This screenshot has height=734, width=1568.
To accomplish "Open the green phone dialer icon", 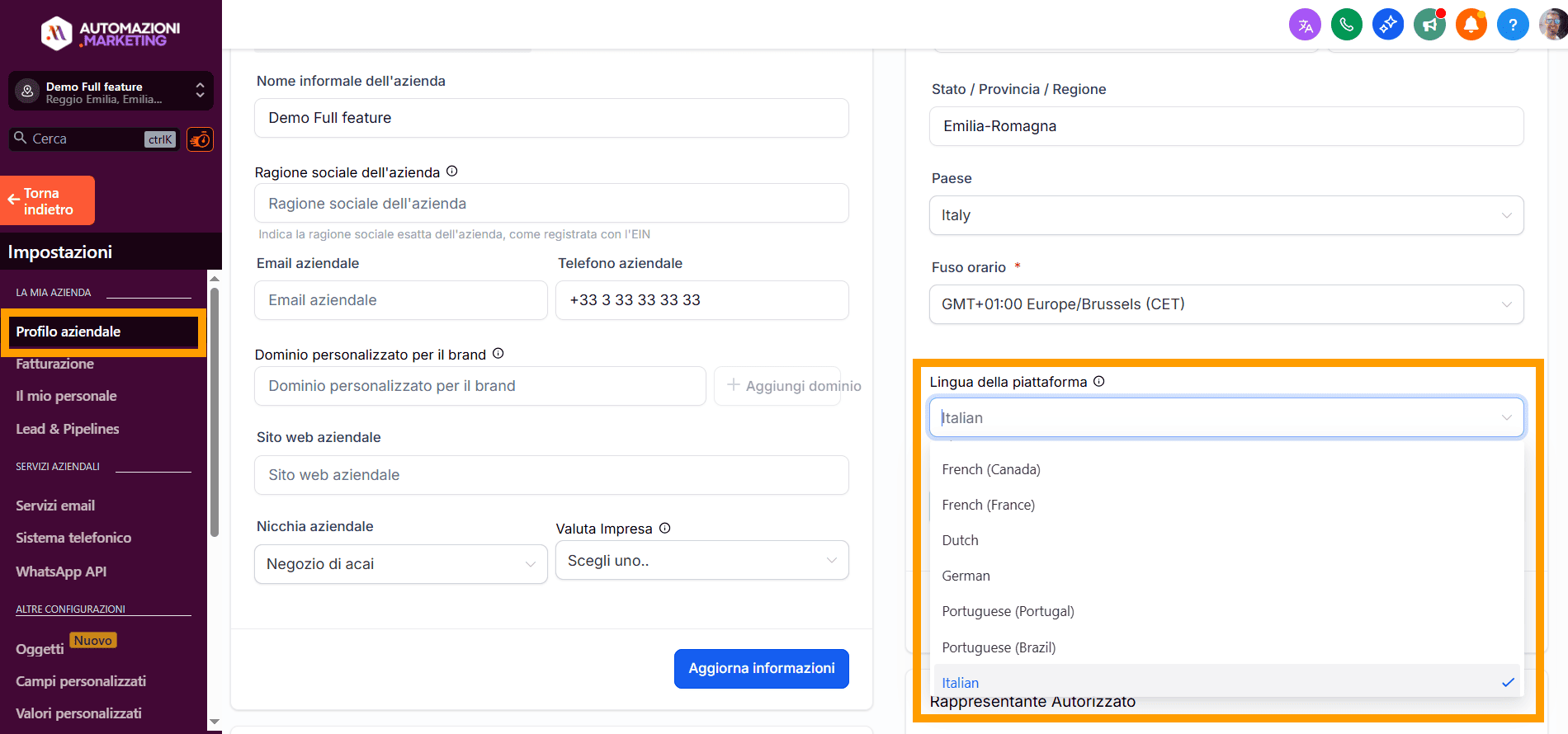I will coord(1346,25).
